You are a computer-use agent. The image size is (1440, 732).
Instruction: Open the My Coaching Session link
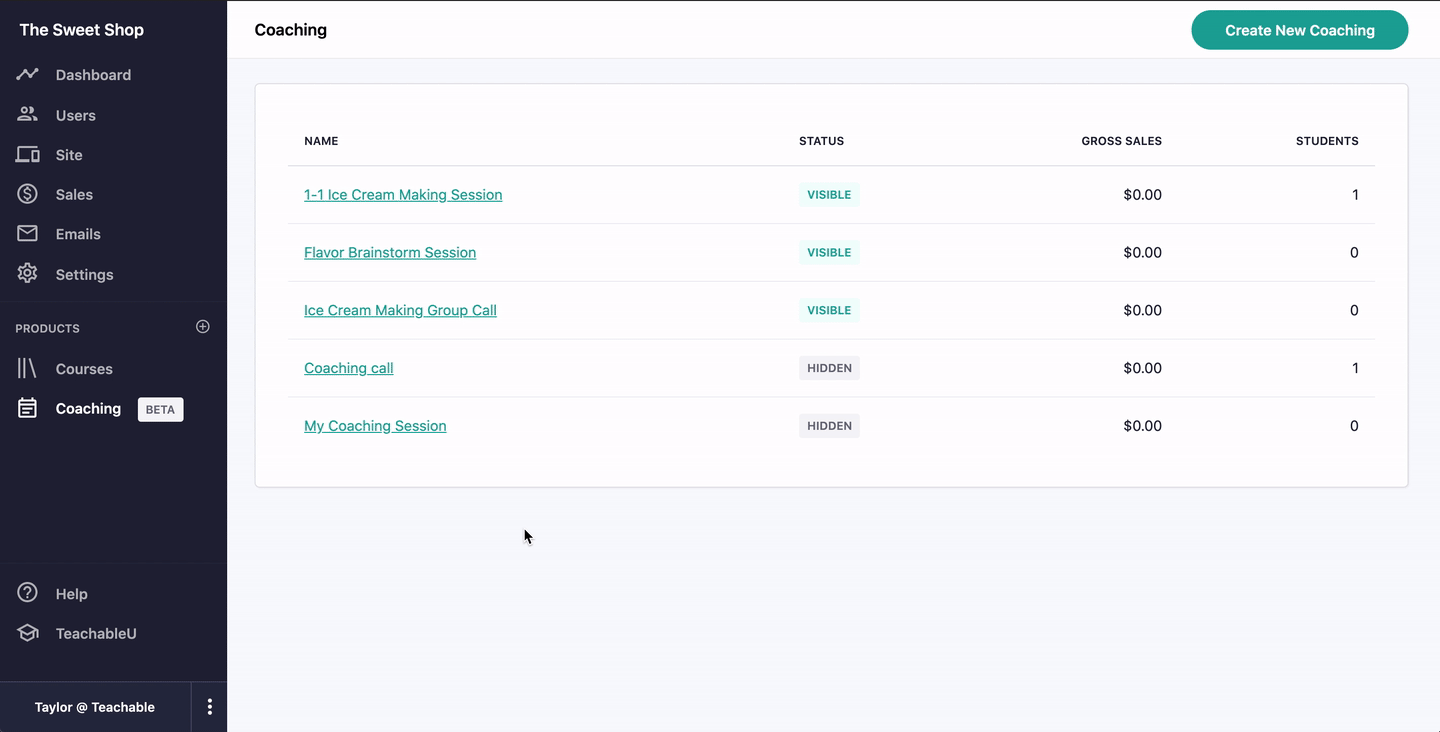375,426
